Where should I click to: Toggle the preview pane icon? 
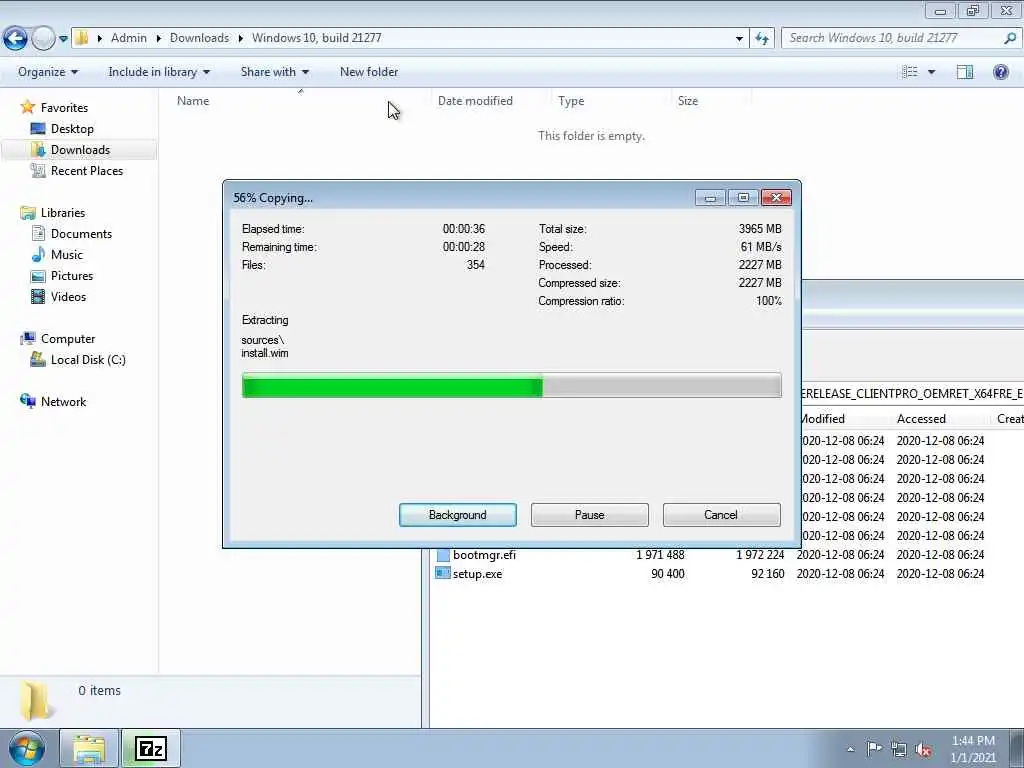pyautogui.click(x=965, y=72)
